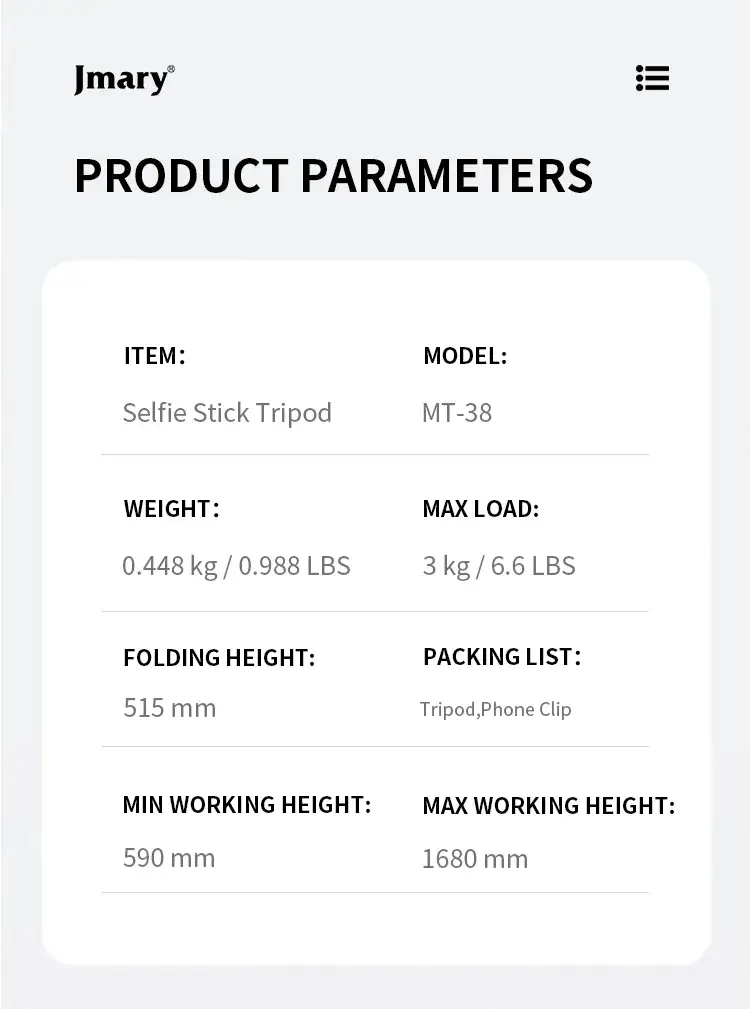Click the Tripod,Phone Clip text

click(x=496, y=710)
